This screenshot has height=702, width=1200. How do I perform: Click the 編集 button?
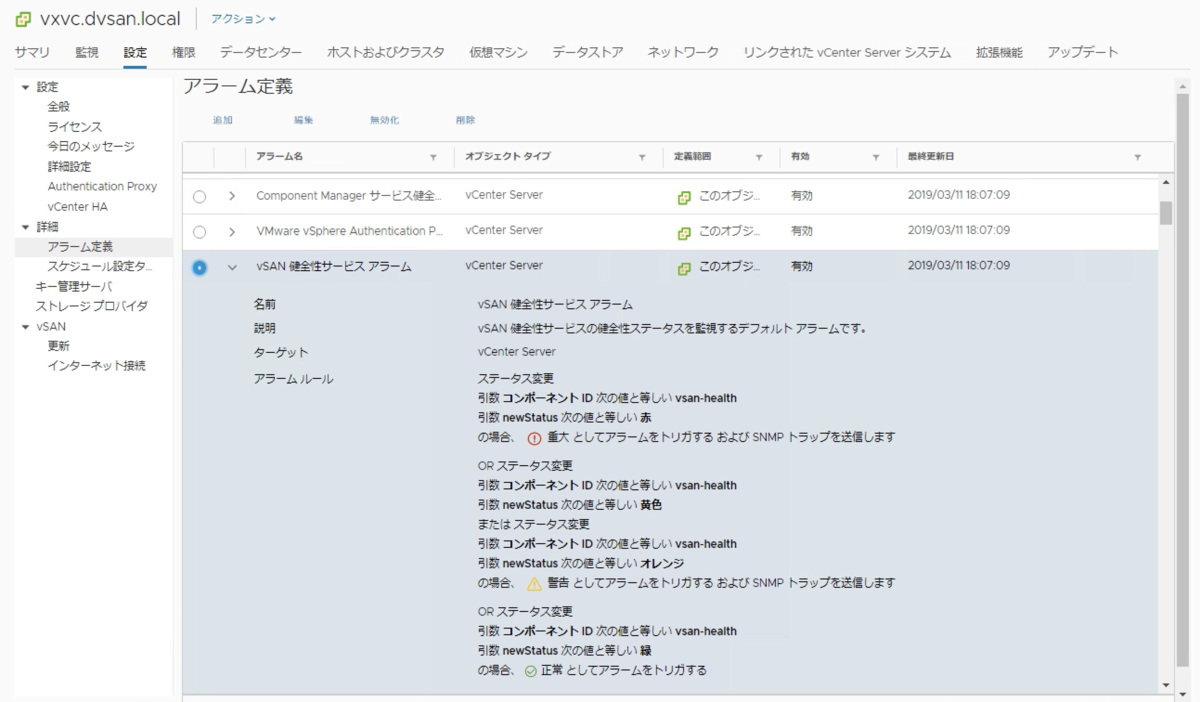point(303,120)
